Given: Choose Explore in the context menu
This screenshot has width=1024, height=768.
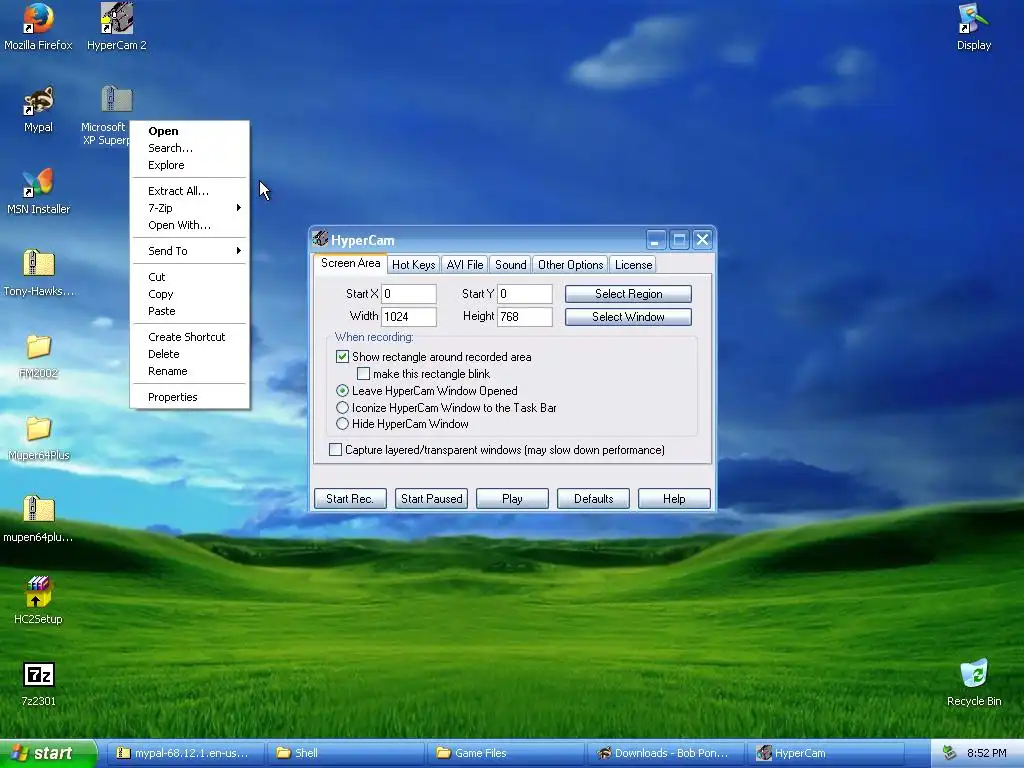Looking at the screenshot, I should point(189,165).
